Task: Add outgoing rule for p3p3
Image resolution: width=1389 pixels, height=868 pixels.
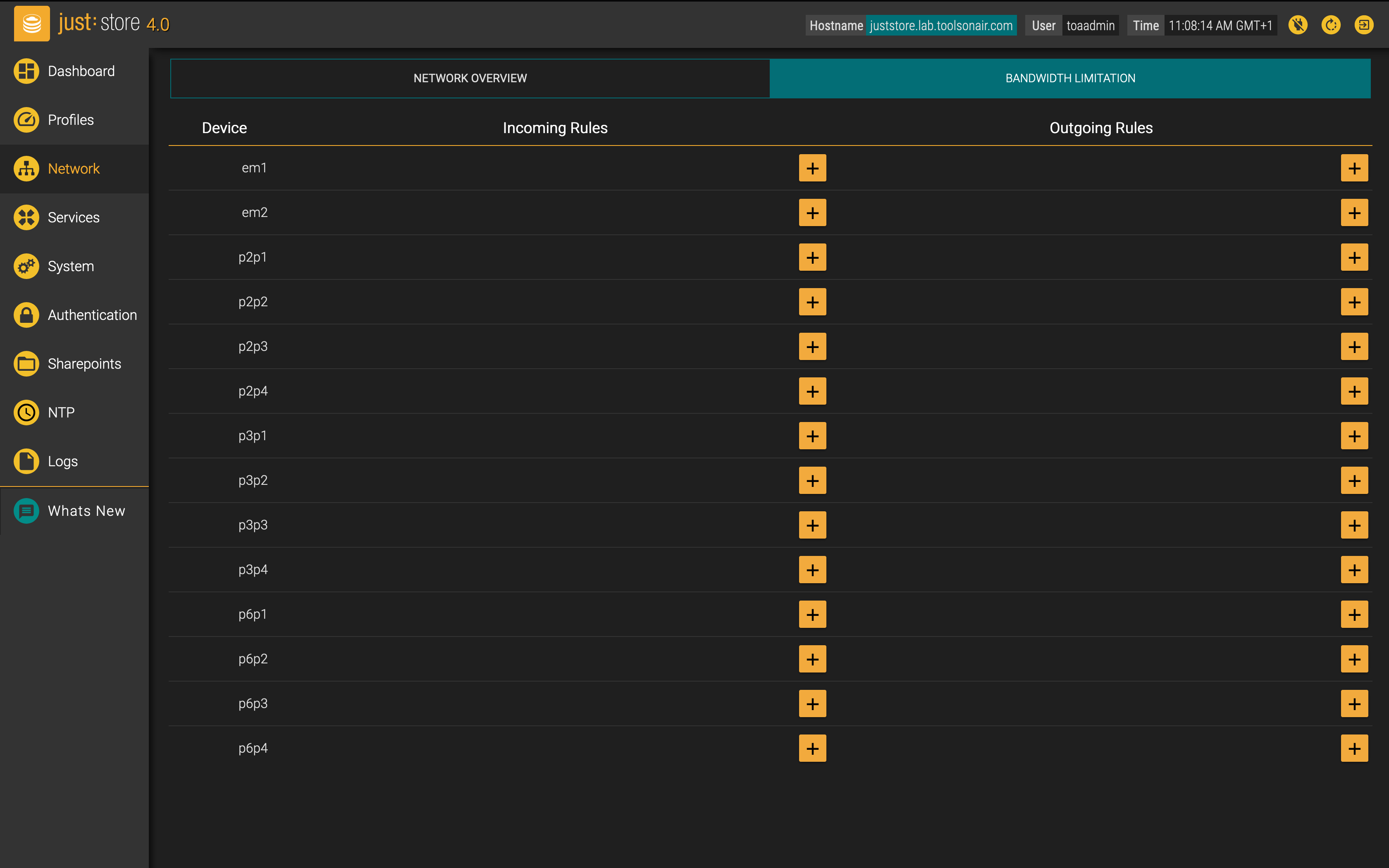Action: (1354, 525)
